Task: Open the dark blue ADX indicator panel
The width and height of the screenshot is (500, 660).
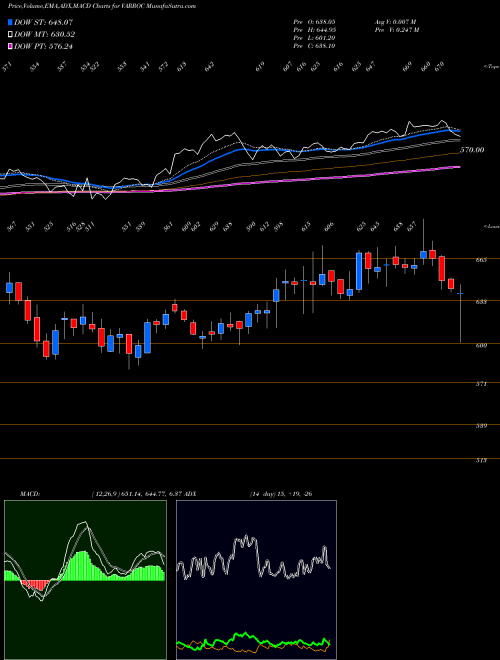Action: pyautogui.click(x=256, y=580)
